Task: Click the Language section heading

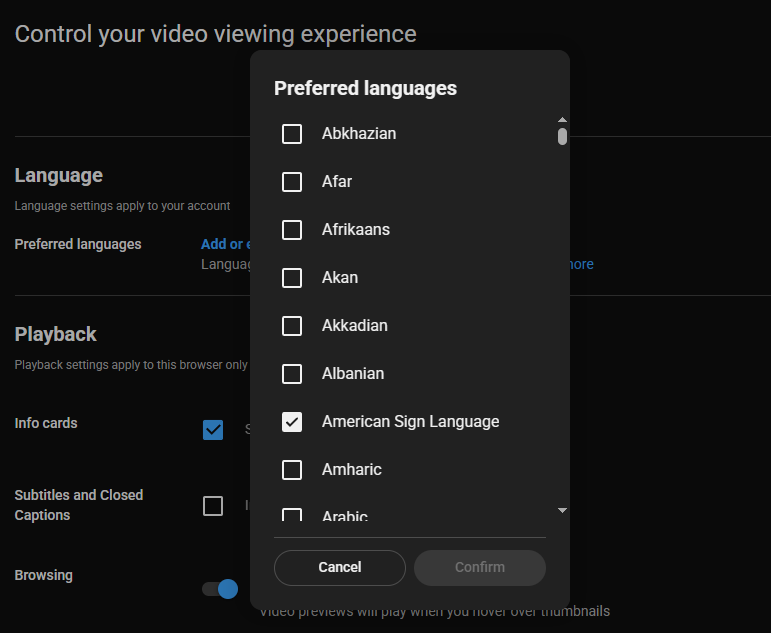Action: click(59, 176)
